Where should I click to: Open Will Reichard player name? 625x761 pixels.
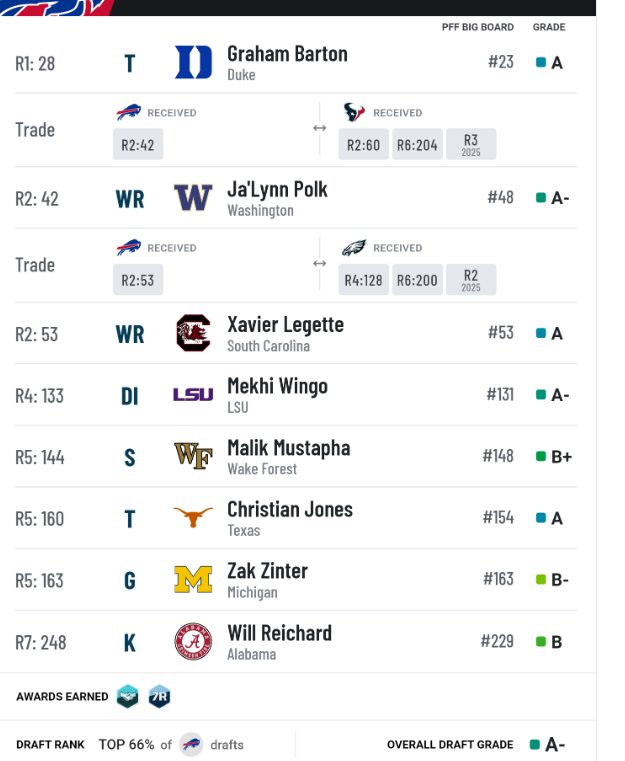[280, 633]
